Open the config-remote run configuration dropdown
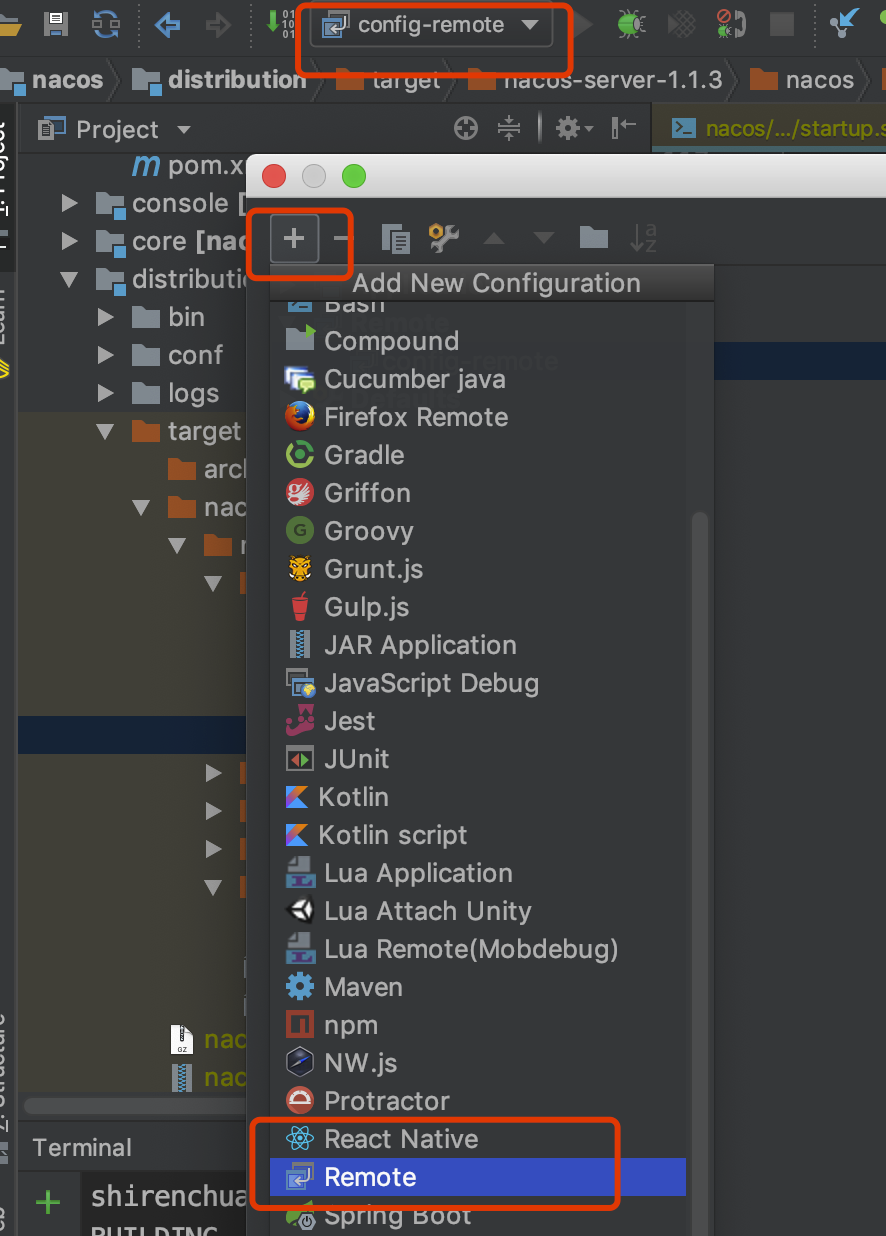Image resolution: width=886 pixels, height=1236 pixels. pos(431,25)
